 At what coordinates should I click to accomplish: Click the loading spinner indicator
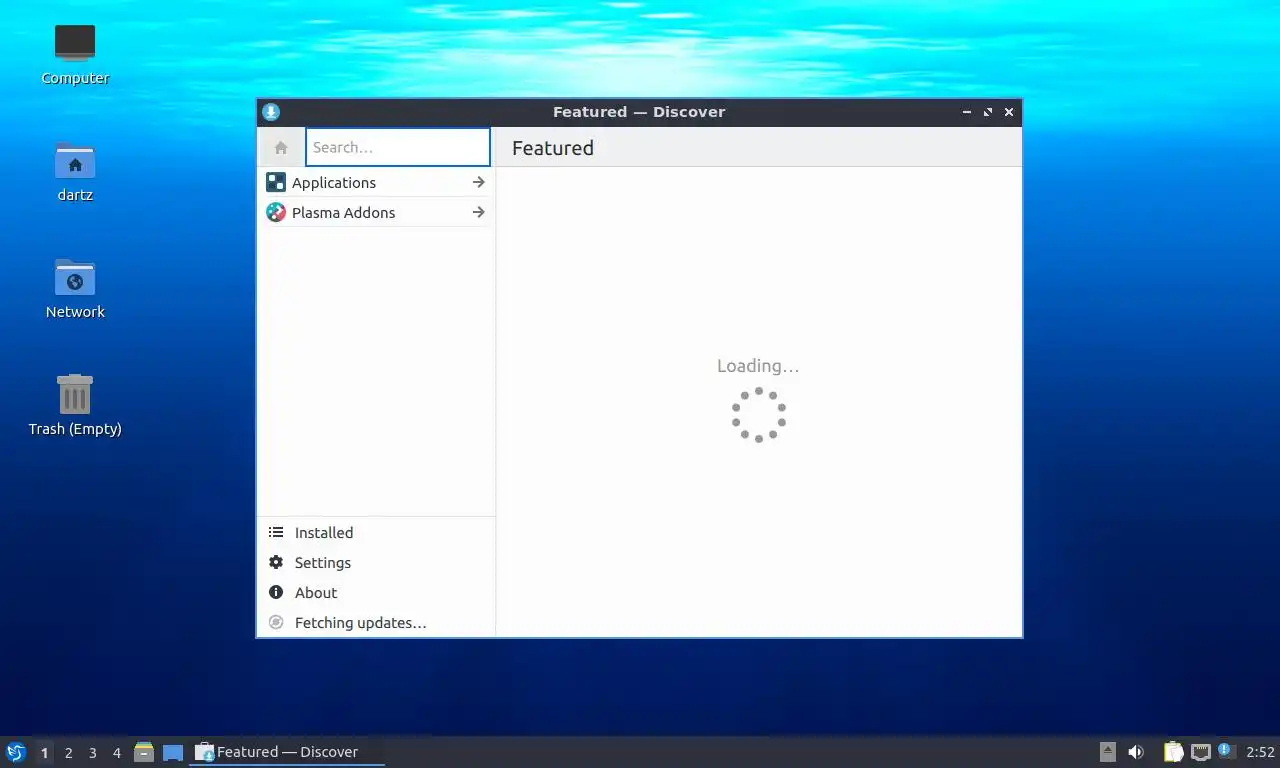(x=759, y=415)
